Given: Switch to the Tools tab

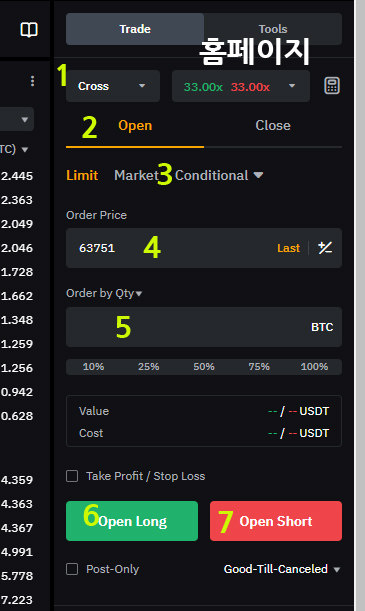Looking at the screenshot, I should (x=273, y=29).
